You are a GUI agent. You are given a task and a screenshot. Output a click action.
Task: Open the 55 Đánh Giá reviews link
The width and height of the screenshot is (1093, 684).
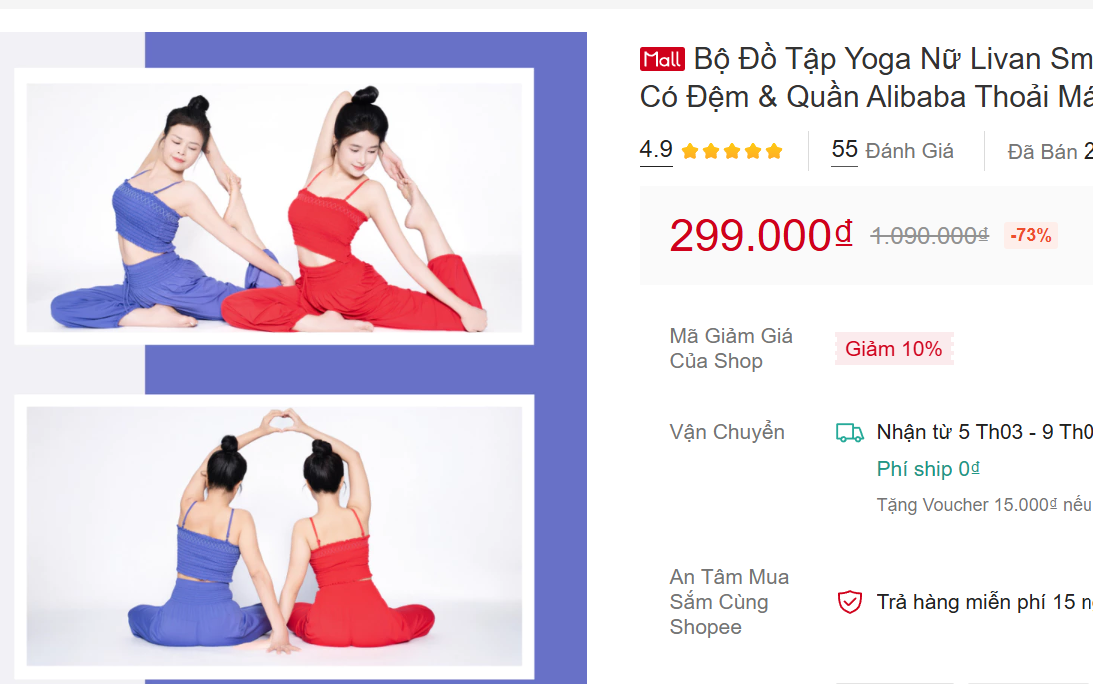pyautogui.click(x=892, y=150)
